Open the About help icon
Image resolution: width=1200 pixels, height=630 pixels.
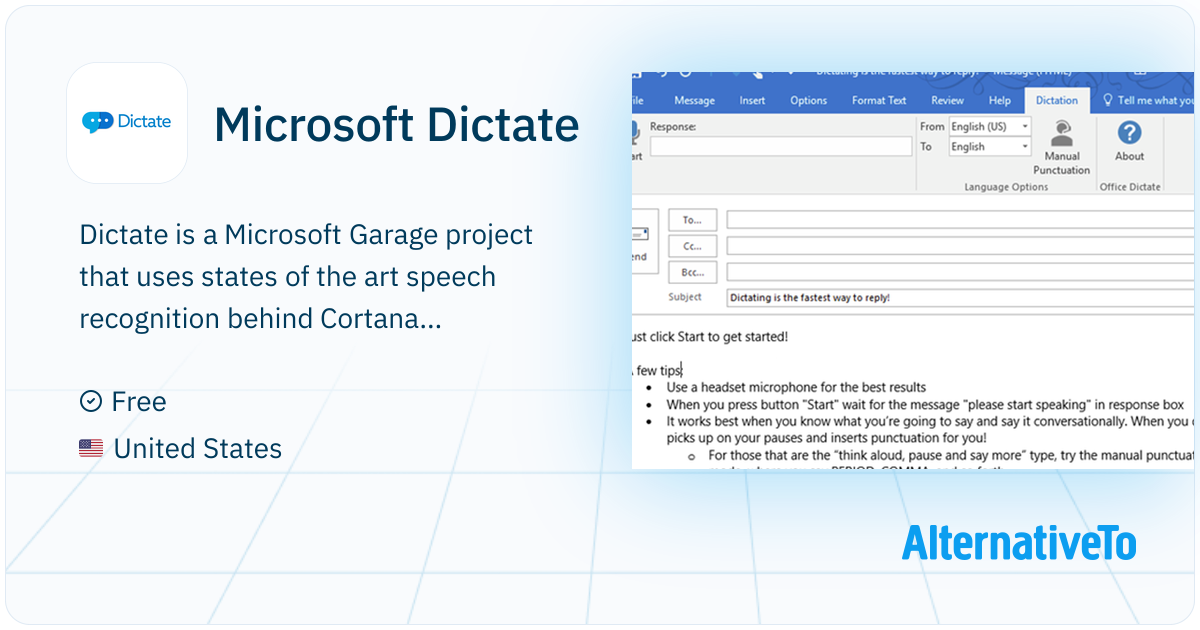pos(1129,133)
